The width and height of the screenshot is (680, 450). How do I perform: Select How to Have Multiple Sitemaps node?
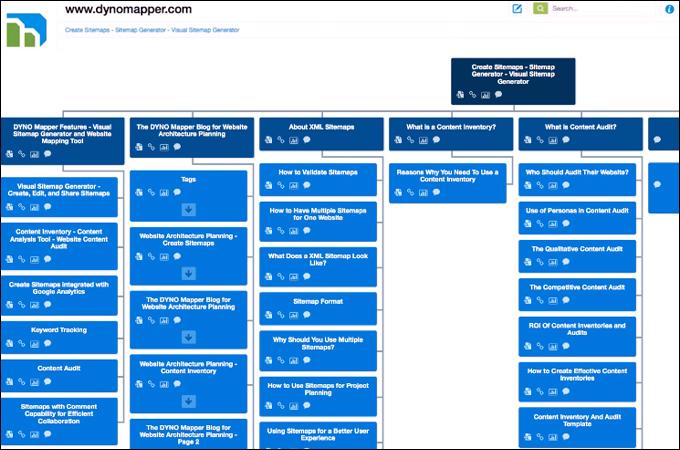point(318,221)
